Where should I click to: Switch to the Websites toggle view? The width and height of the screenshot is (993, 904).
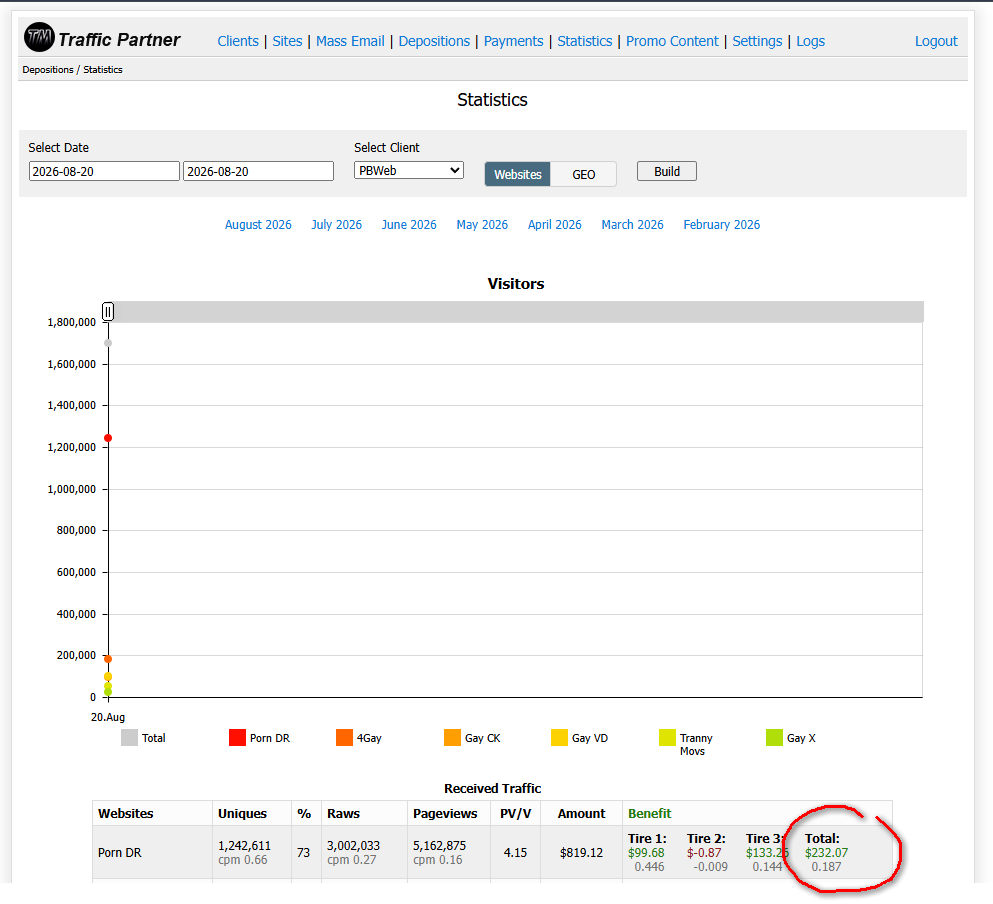click(x=517, y=174)
